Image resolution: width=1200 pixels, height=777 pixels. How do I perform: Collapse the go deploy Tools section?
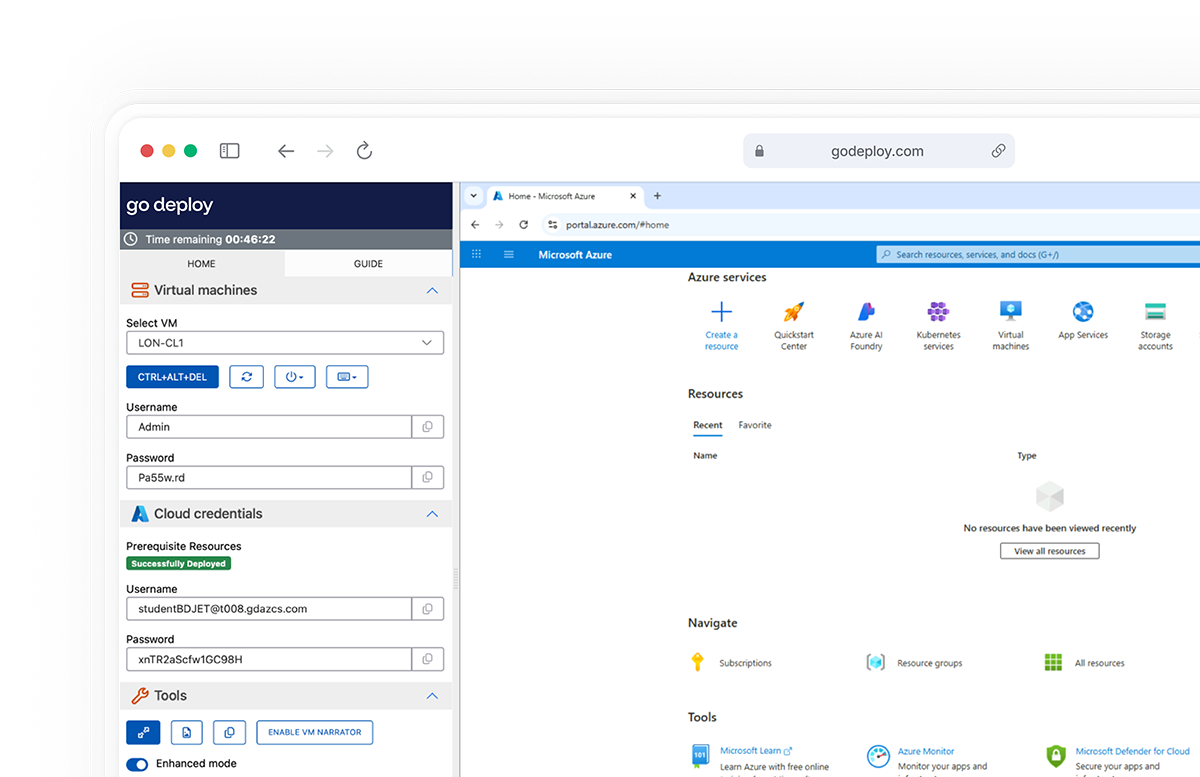click(x=432, y=696)
